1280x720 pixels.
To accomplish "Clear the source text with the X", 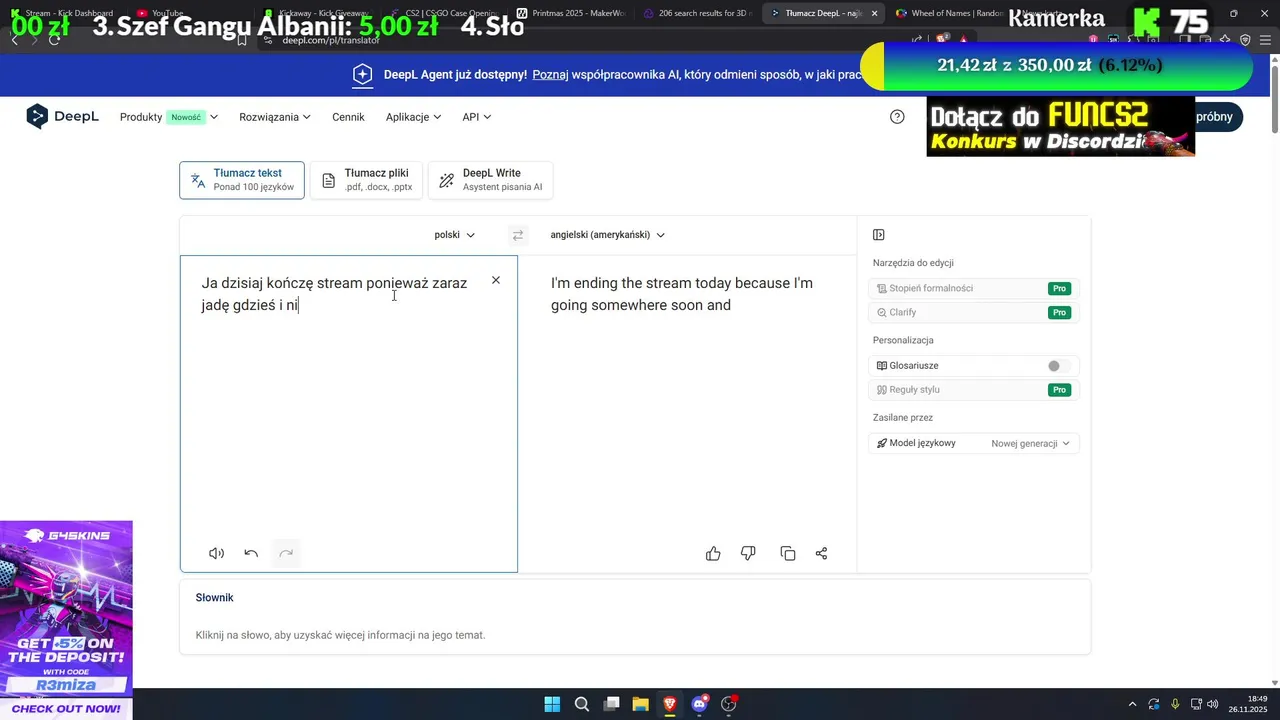I will pos(496,280).
